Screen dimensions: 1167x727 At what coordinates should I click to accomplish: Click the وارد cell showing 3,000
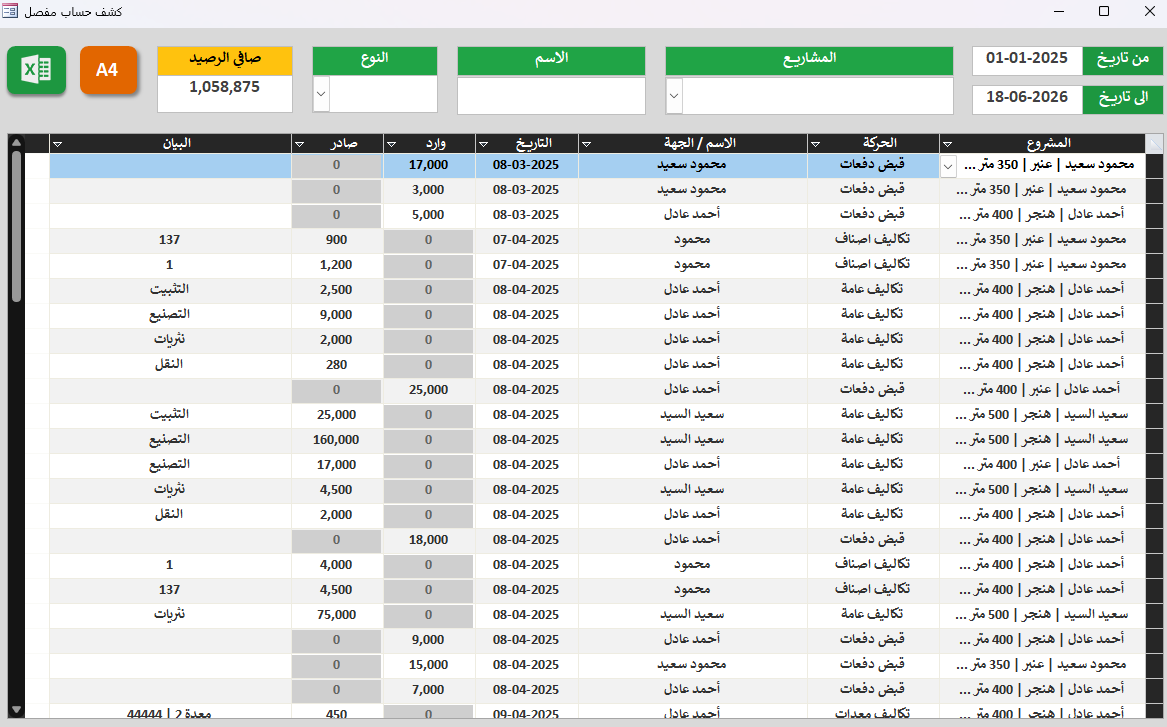[x=429, y=190]
